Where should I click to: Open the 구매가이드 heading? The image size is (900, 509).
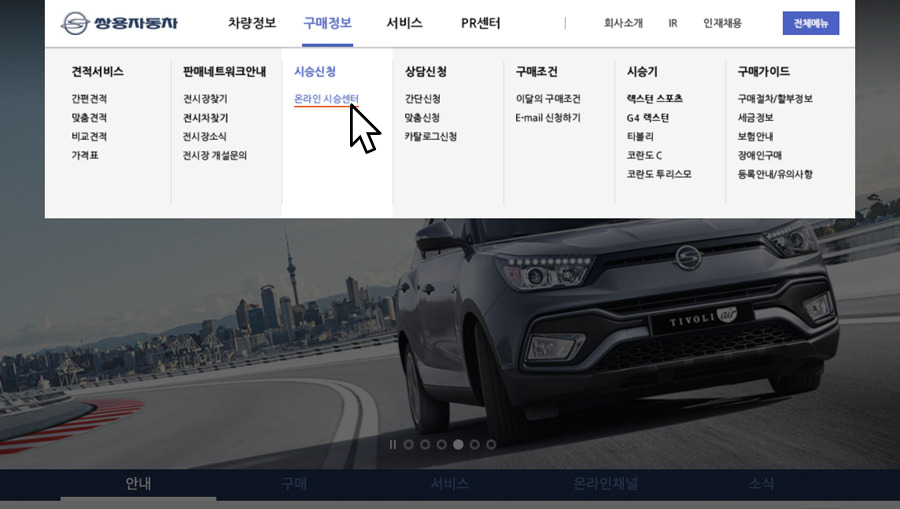pyautogui.click(x=763, y=72)
